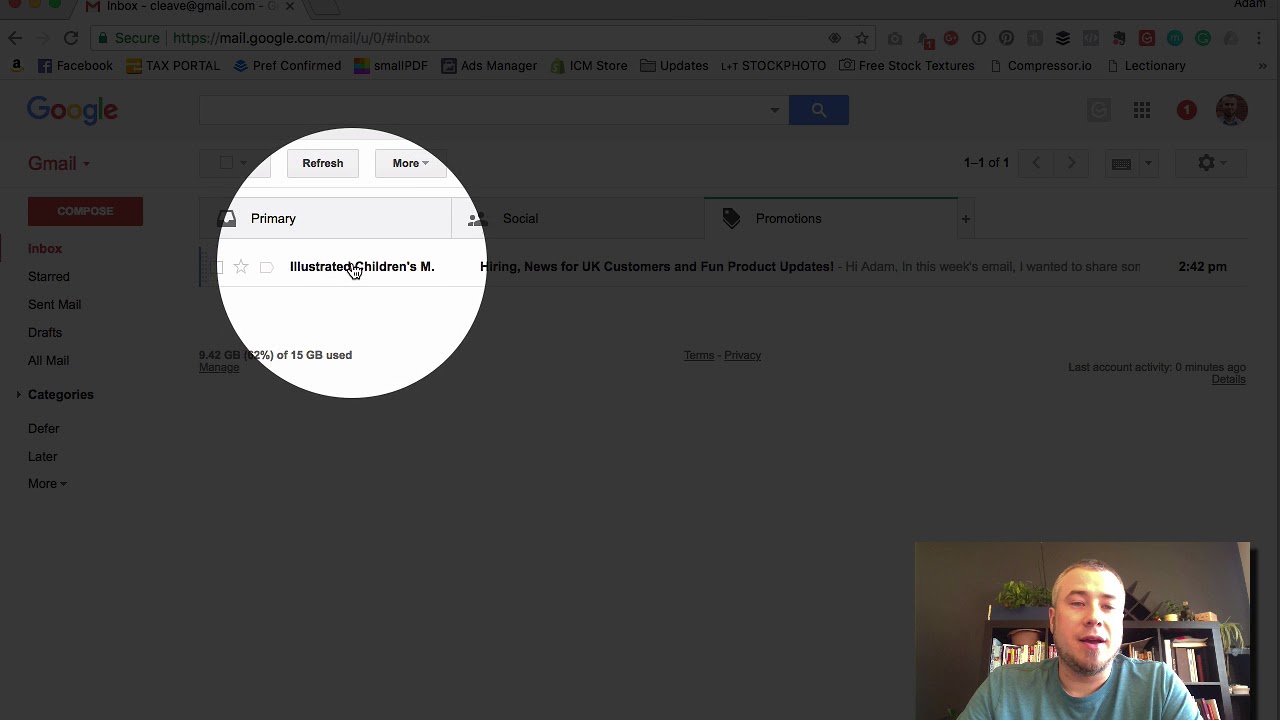Select the Inbox folder in sidebar

45,249
